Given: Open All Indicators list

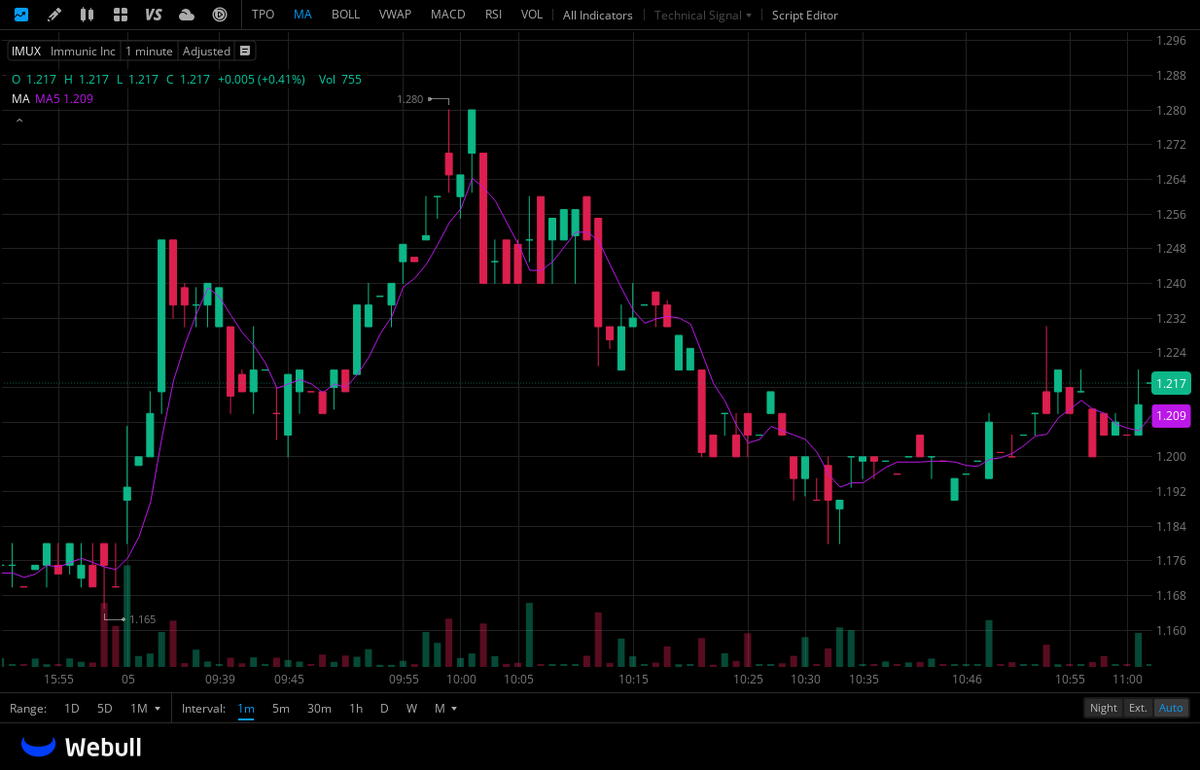Looking at the screenshot, I should pos(597,15).
